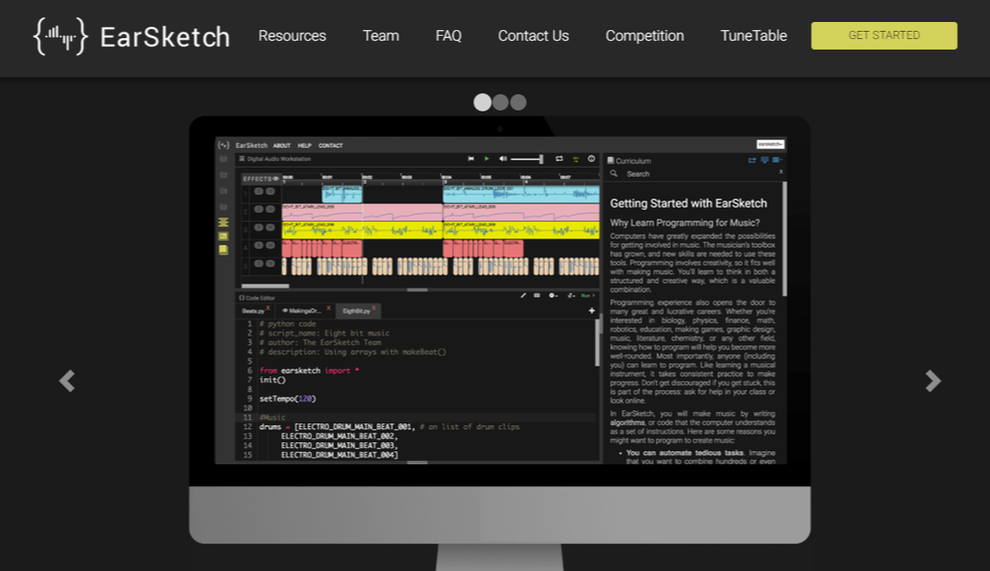Open the earsketch account dropdown
Viewport: 990px width, 571px height.
[770, 145]
